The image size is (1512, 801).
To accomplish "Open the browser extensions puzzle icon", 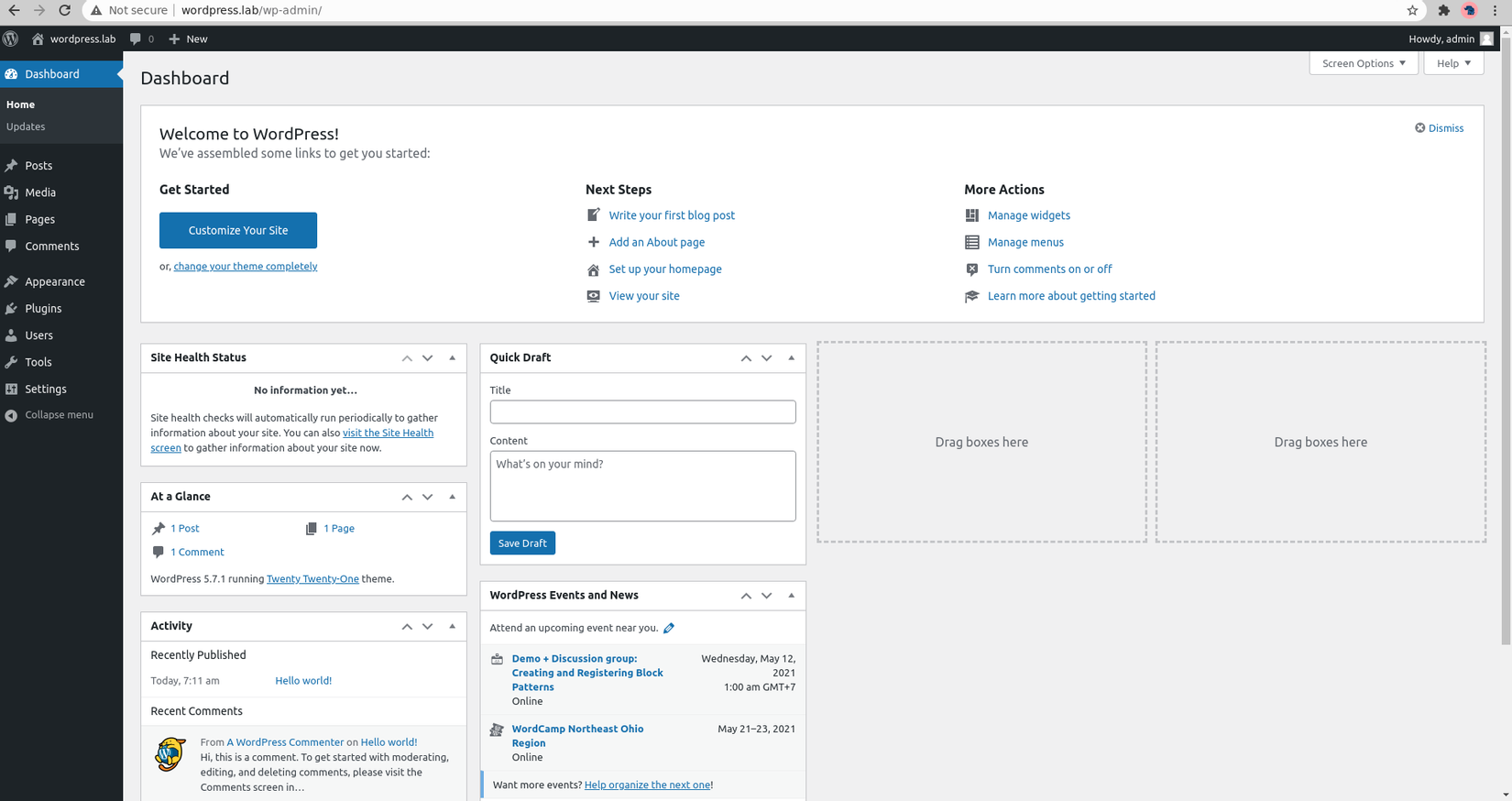I will click(x=1443, y=10).
